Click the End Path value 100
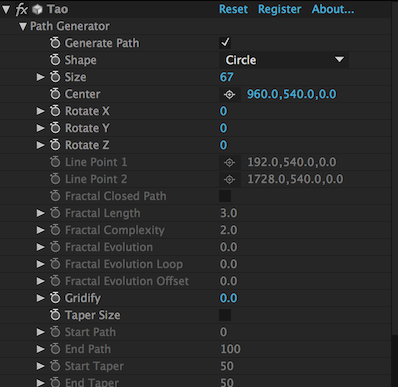 [230, 349]
